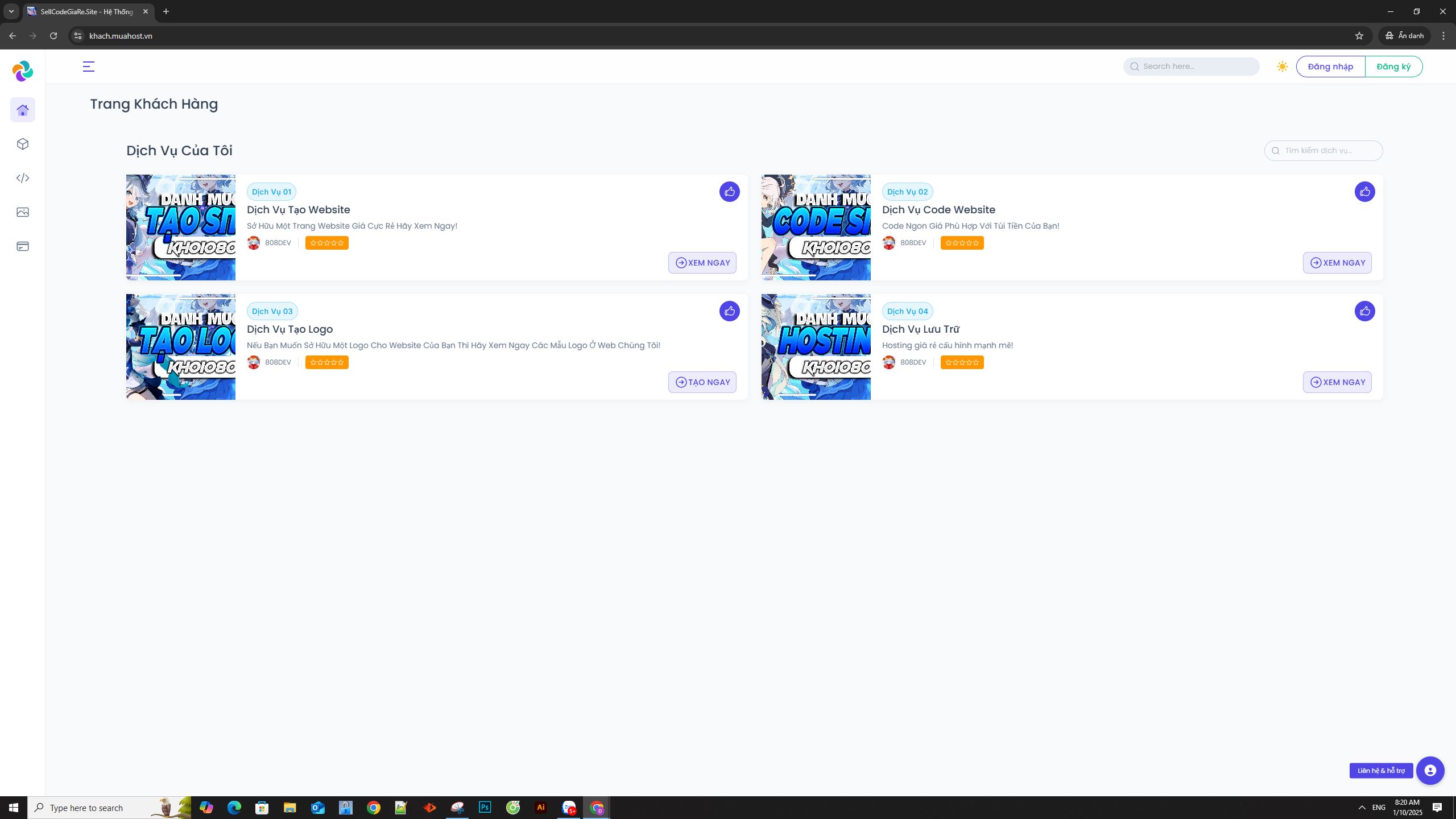1456x819 pixels.
Task: Open the image gallery sidebar icon
Action: pos(23,212)
